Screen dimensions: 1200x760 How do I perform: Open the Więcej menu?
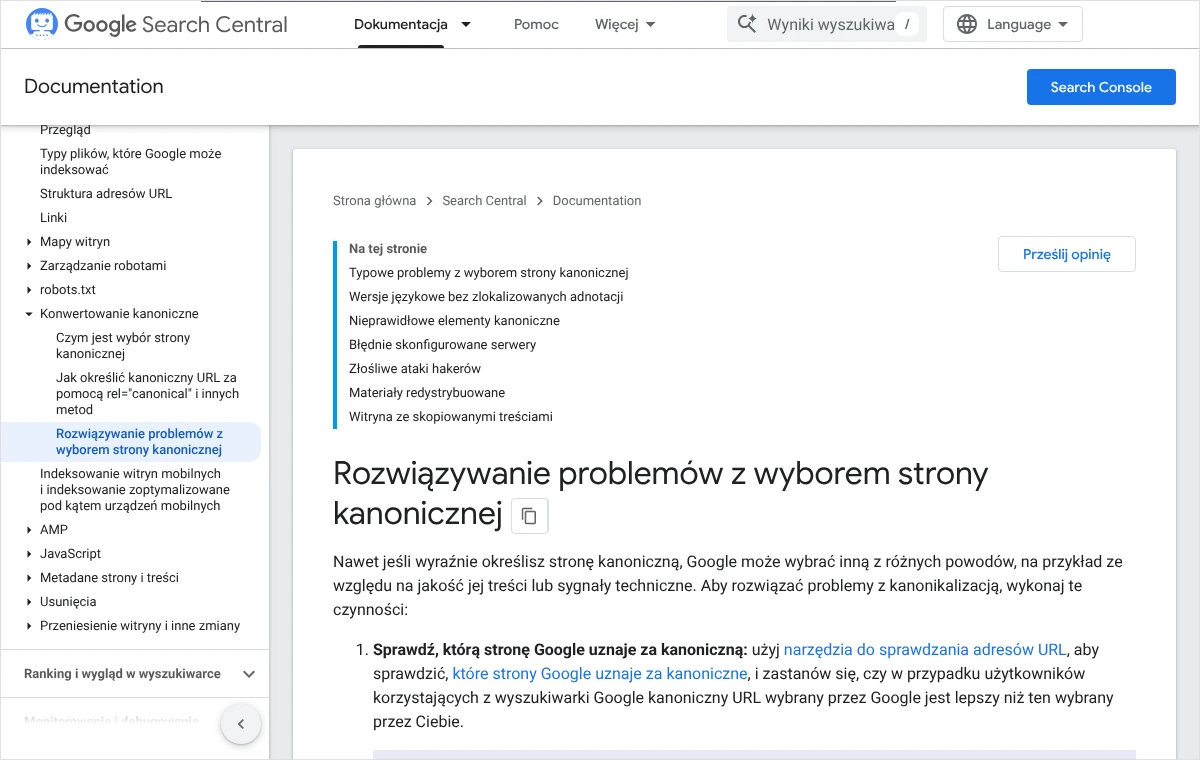[625, 24]
